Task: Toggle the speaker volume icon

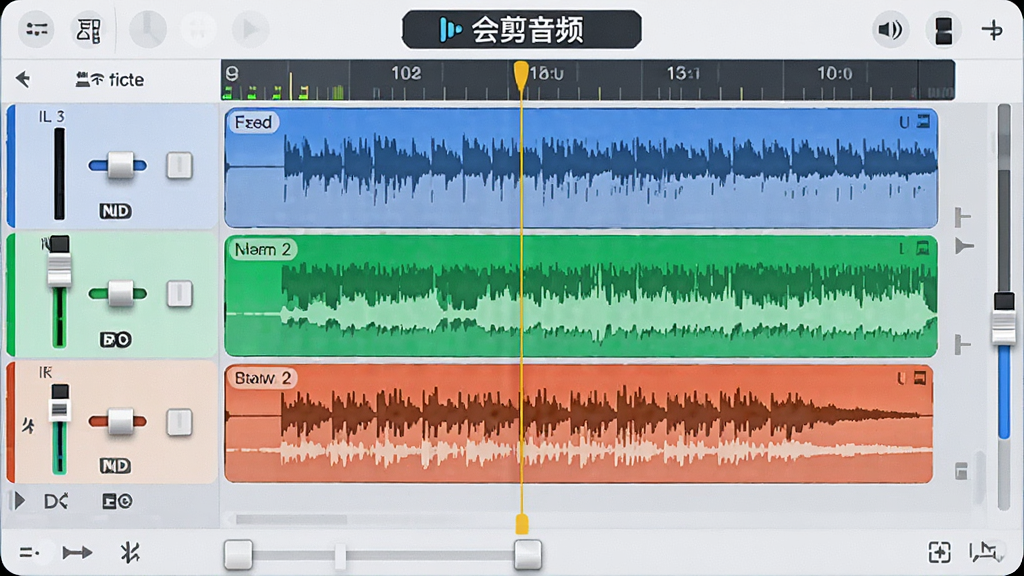Action: (x=890, y=29)
